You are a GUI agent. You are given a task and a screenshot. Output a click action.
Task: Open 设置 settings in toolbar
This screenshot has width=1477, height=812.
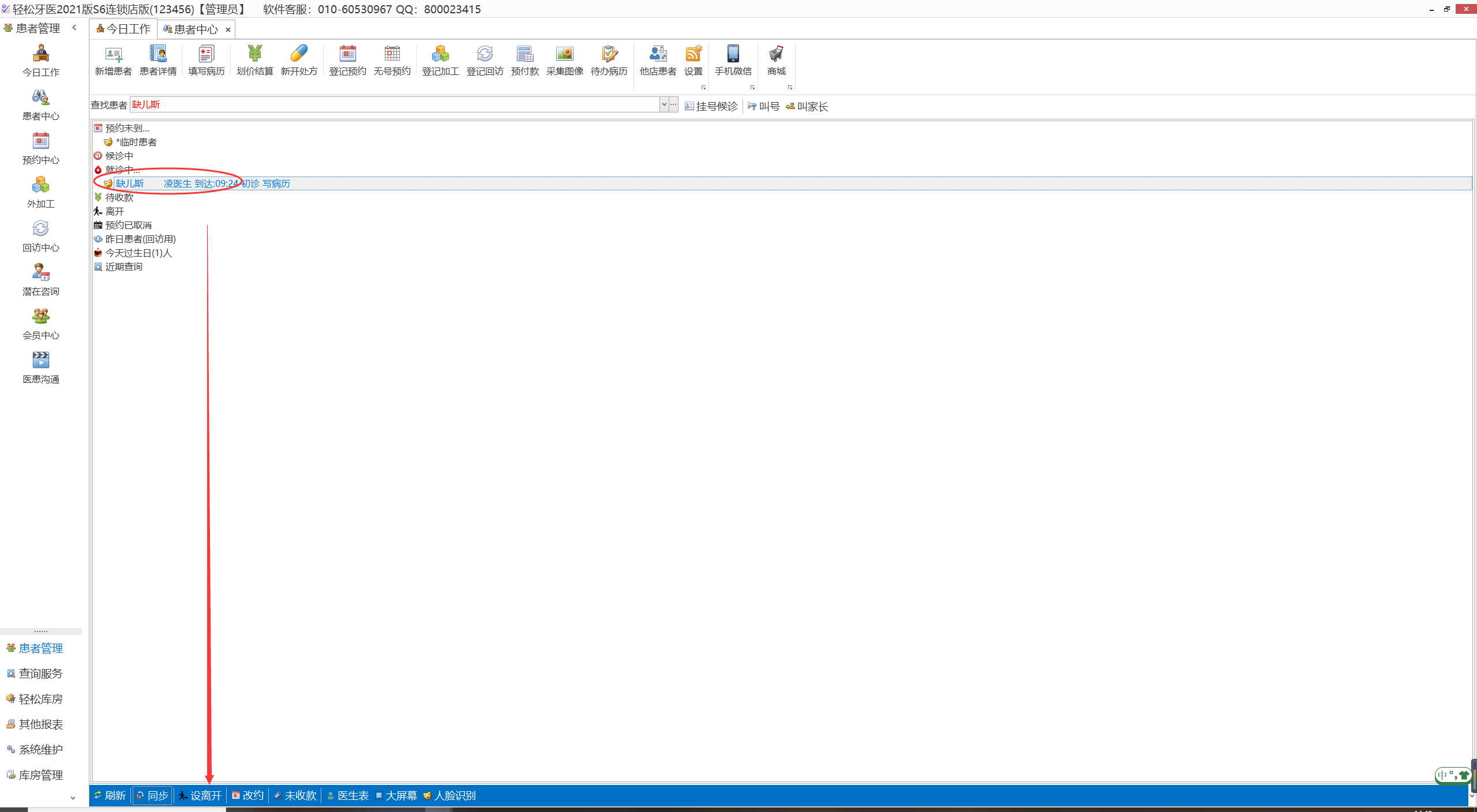point(693,61)
